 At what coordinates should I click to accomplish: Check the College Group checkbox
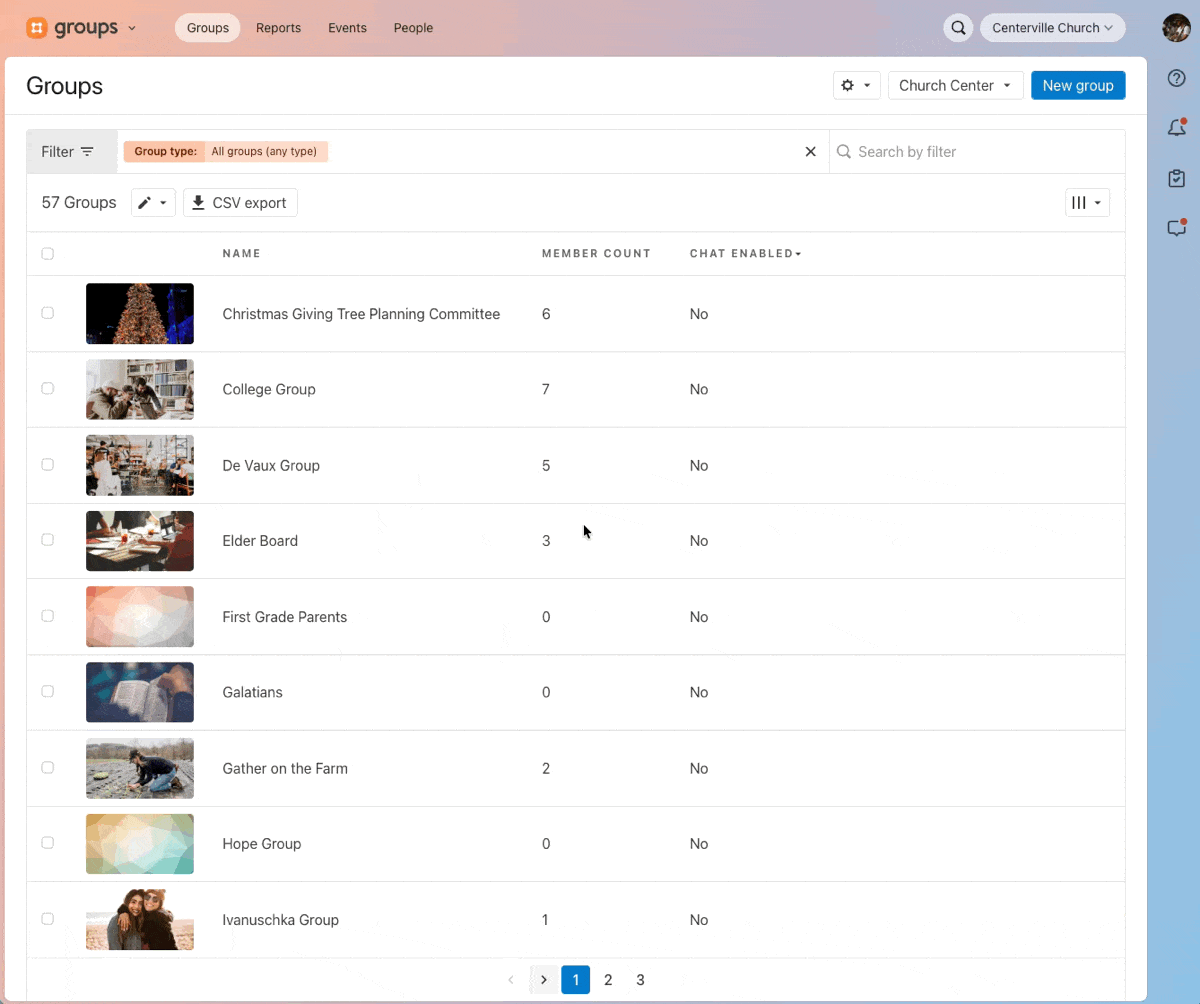tap(47, 388)
